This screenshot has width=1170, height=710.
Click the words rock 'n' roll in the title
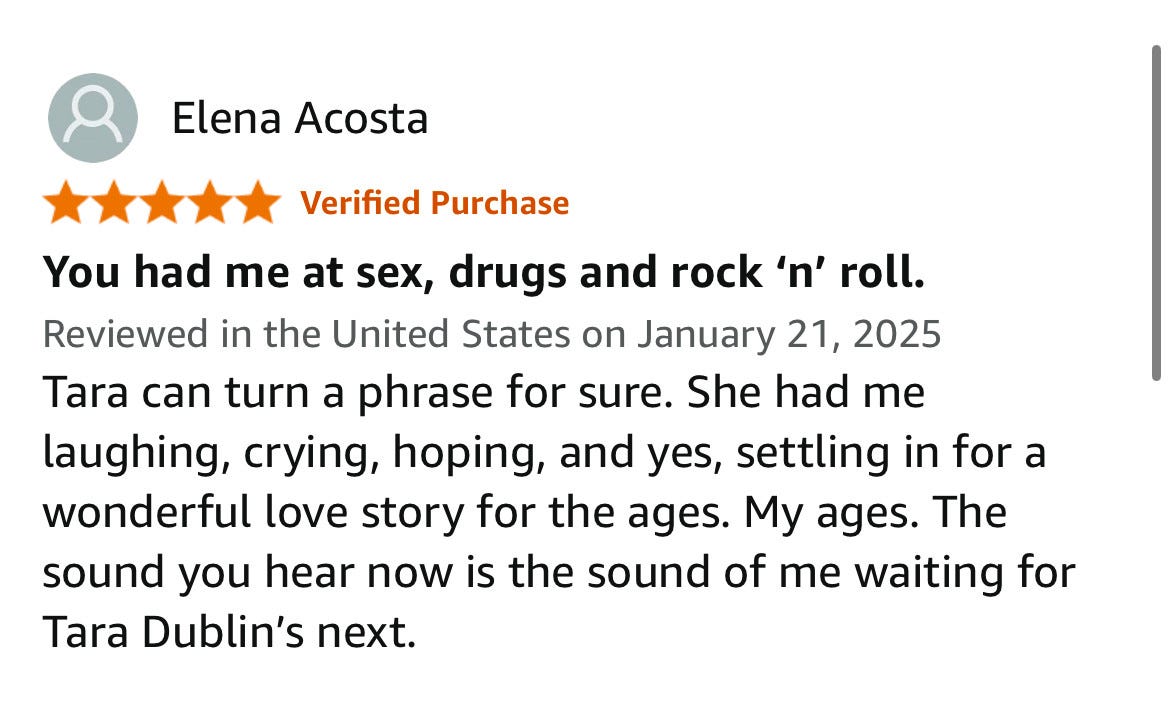[x=798, y=272]
